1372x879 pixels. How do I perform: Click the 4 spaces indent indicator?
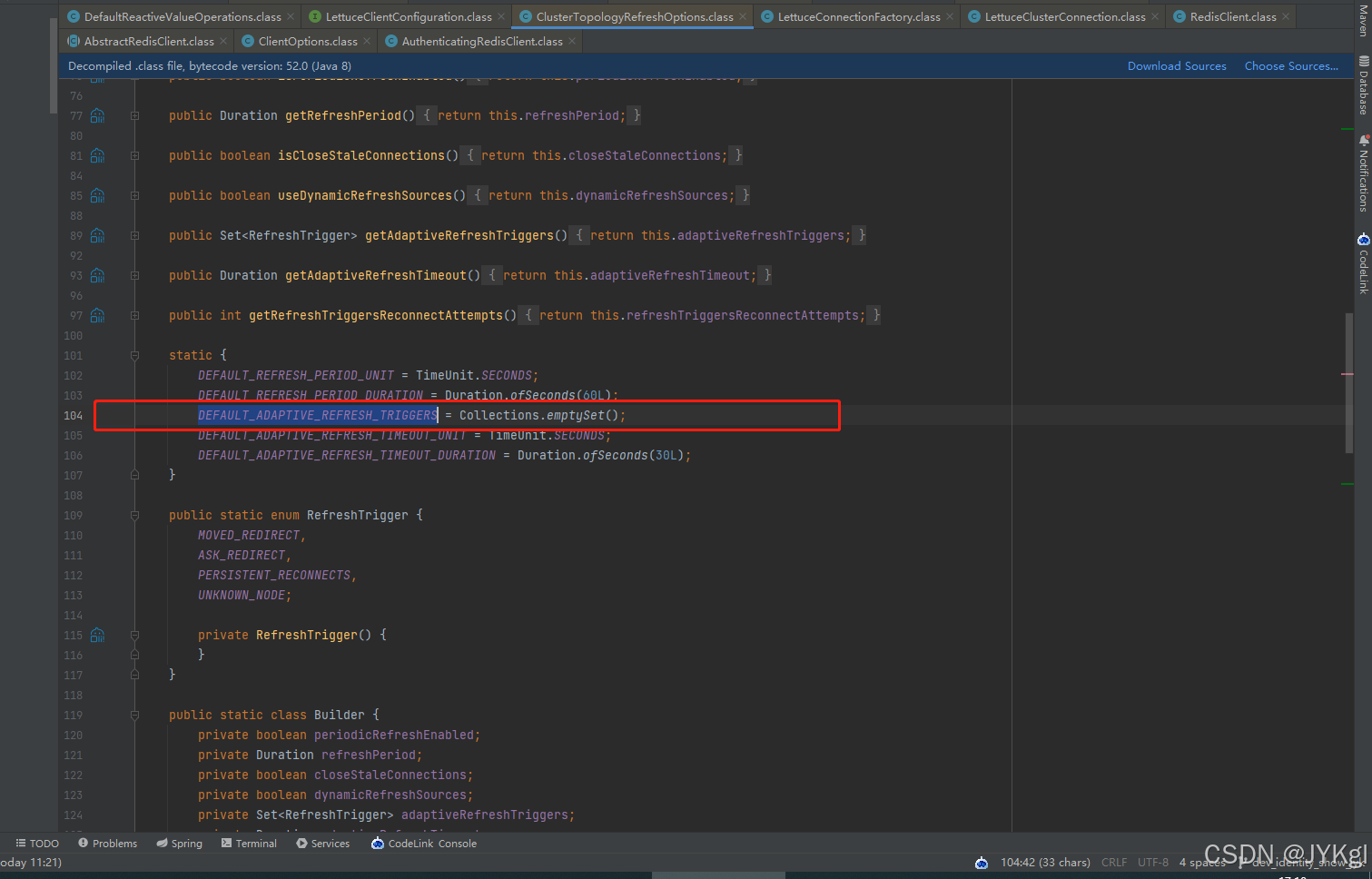1203,863
